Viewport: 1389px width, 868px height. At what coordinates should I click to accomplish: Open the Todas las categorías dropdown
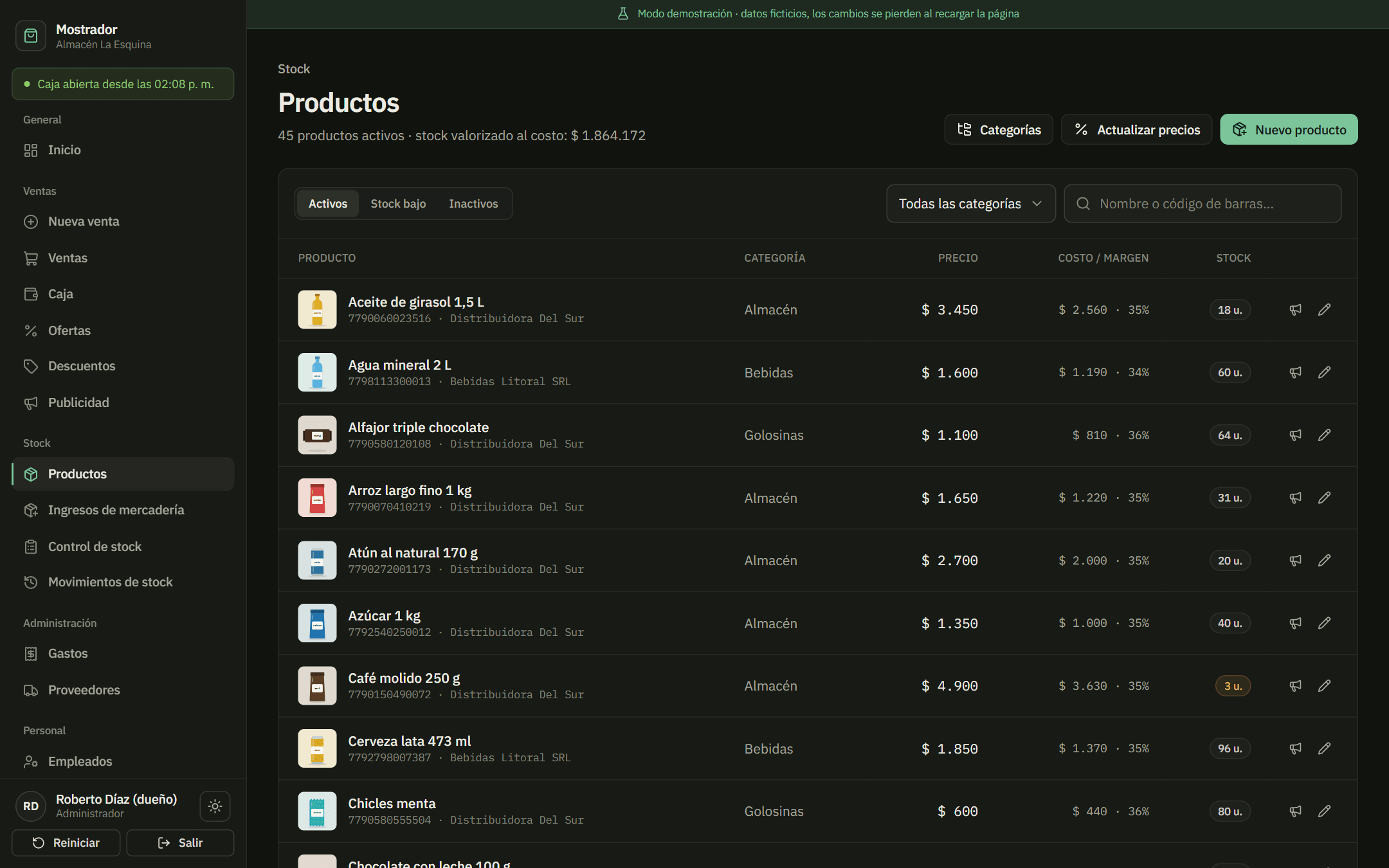click(x=971, y=204)
